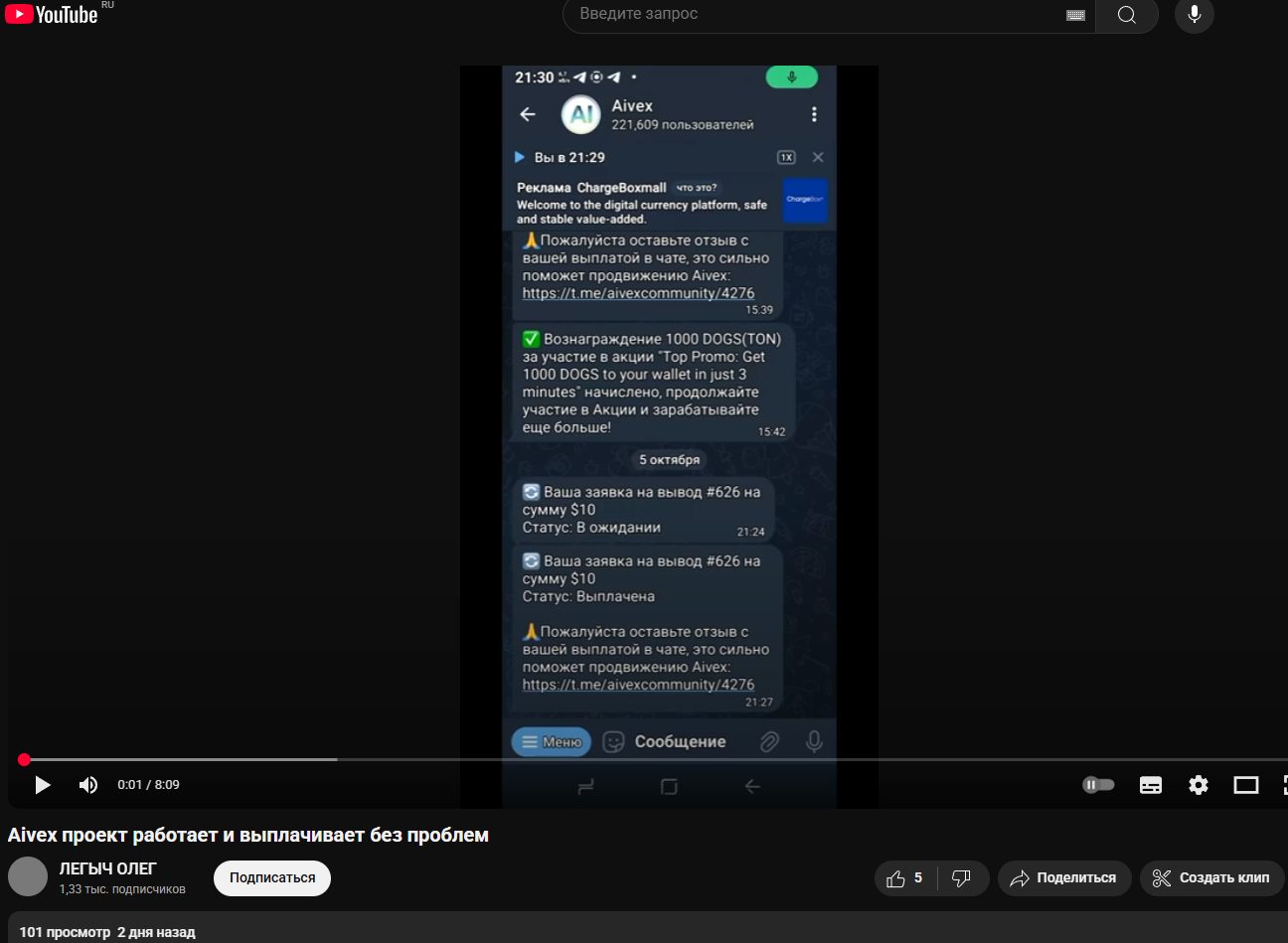Open the on-screen keyboard icon in search
Screen dimensions: 1288x943
(1075, 15)
